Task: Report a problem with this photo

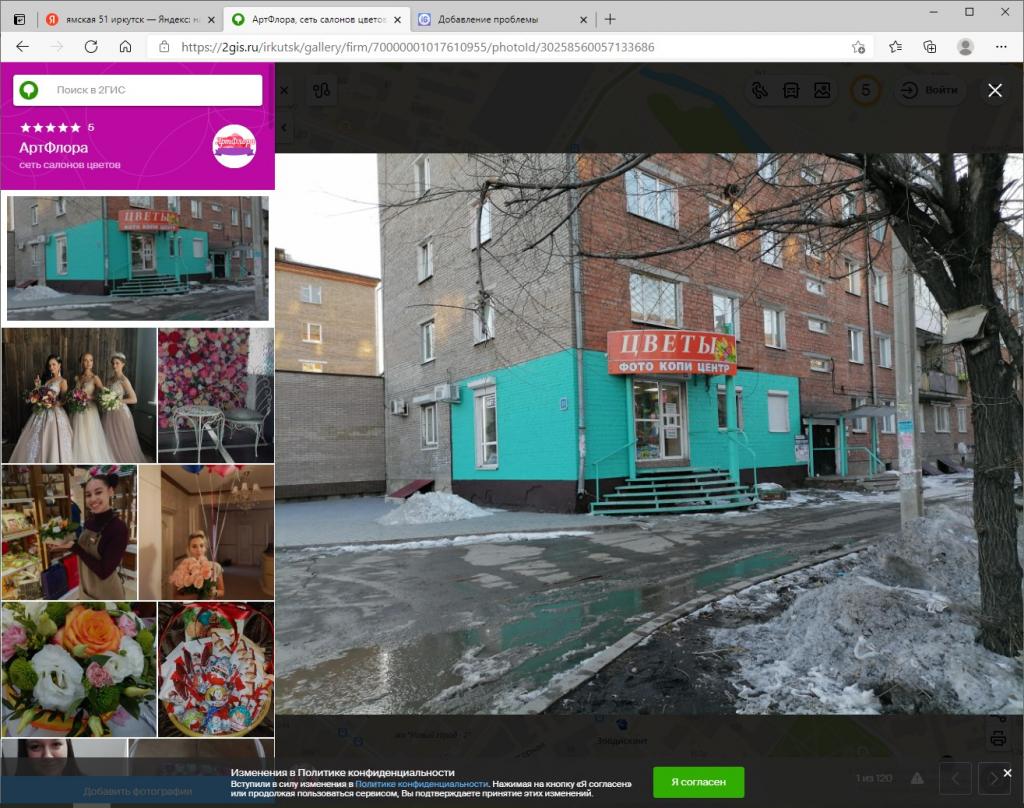Action: click(x=916, y=778)
